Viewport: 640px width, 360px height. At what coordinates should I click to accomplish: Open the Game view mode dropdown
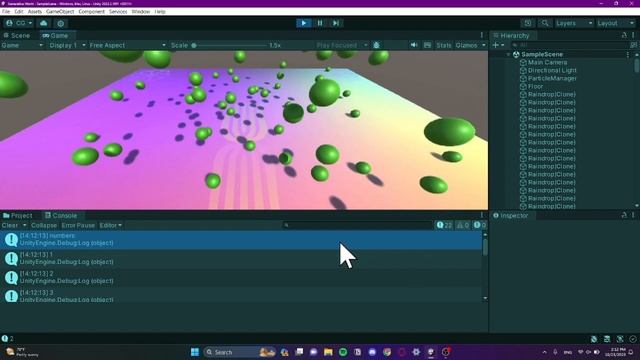[x=22, y=45]
